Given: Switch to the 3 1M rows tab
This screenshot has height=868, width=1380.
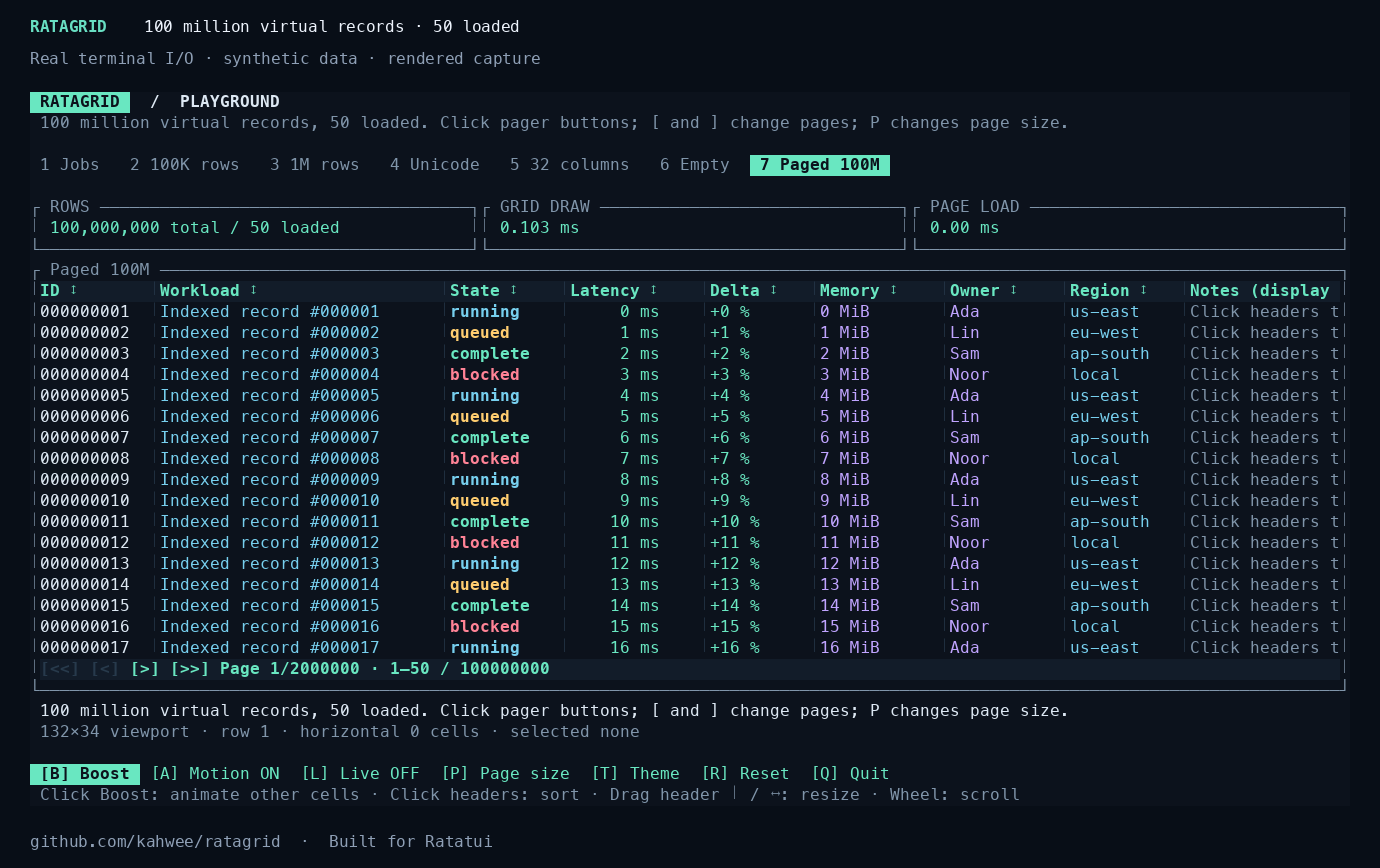Looking at the screenshot, I should click(x=315, y=165).
